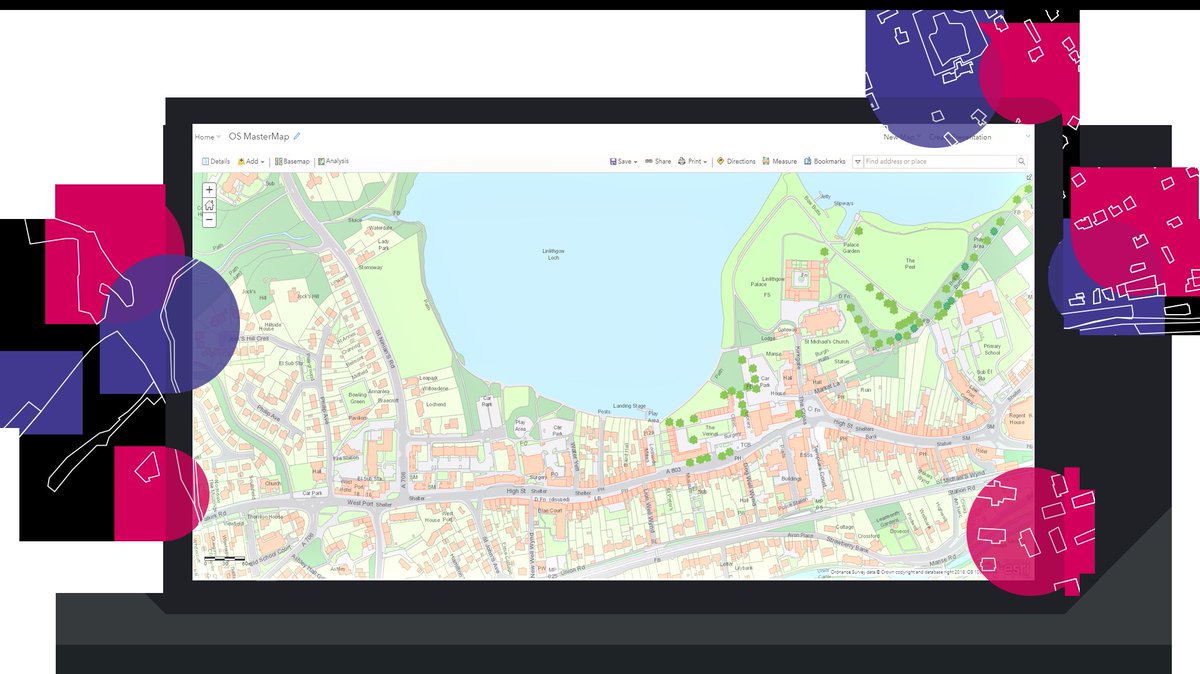The width and height of the screenshot is (1200, 674).
Task: Click the Bowling Green map label
Action: tap(356, 397)
